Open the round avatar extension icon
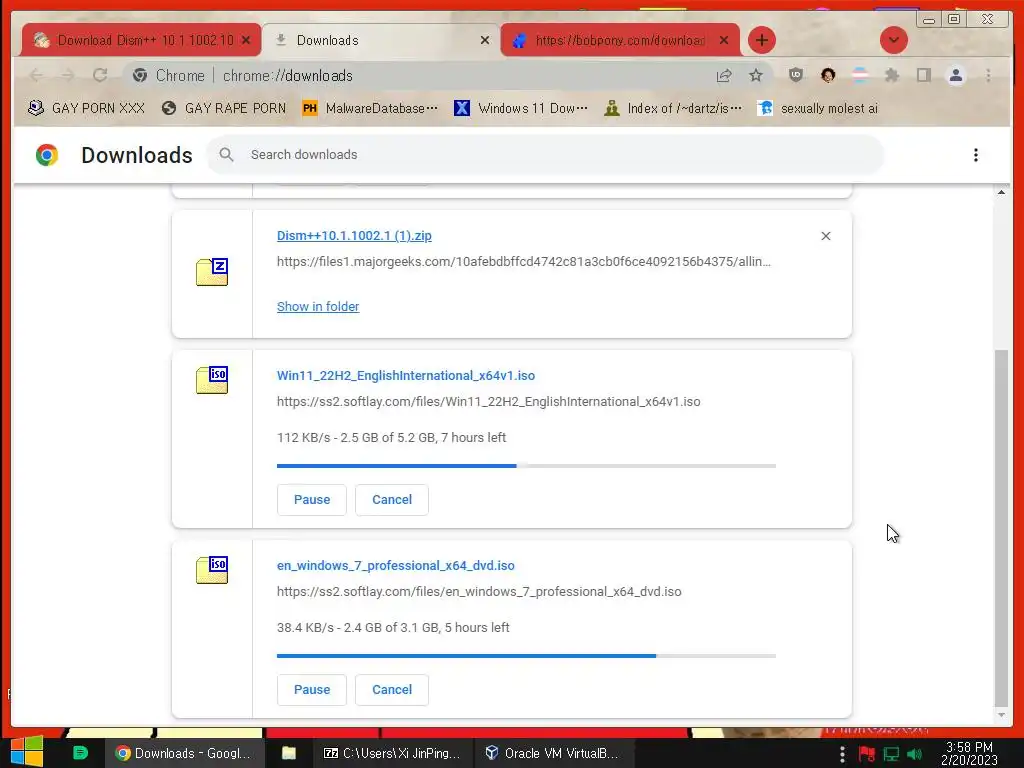The width and height of the screenshot is (1024, 768). [x=828, y=75]
